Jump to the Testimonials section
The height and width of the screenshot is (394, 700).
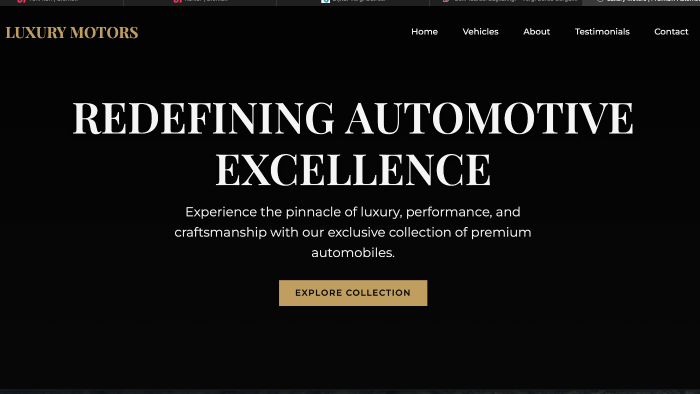602,32
